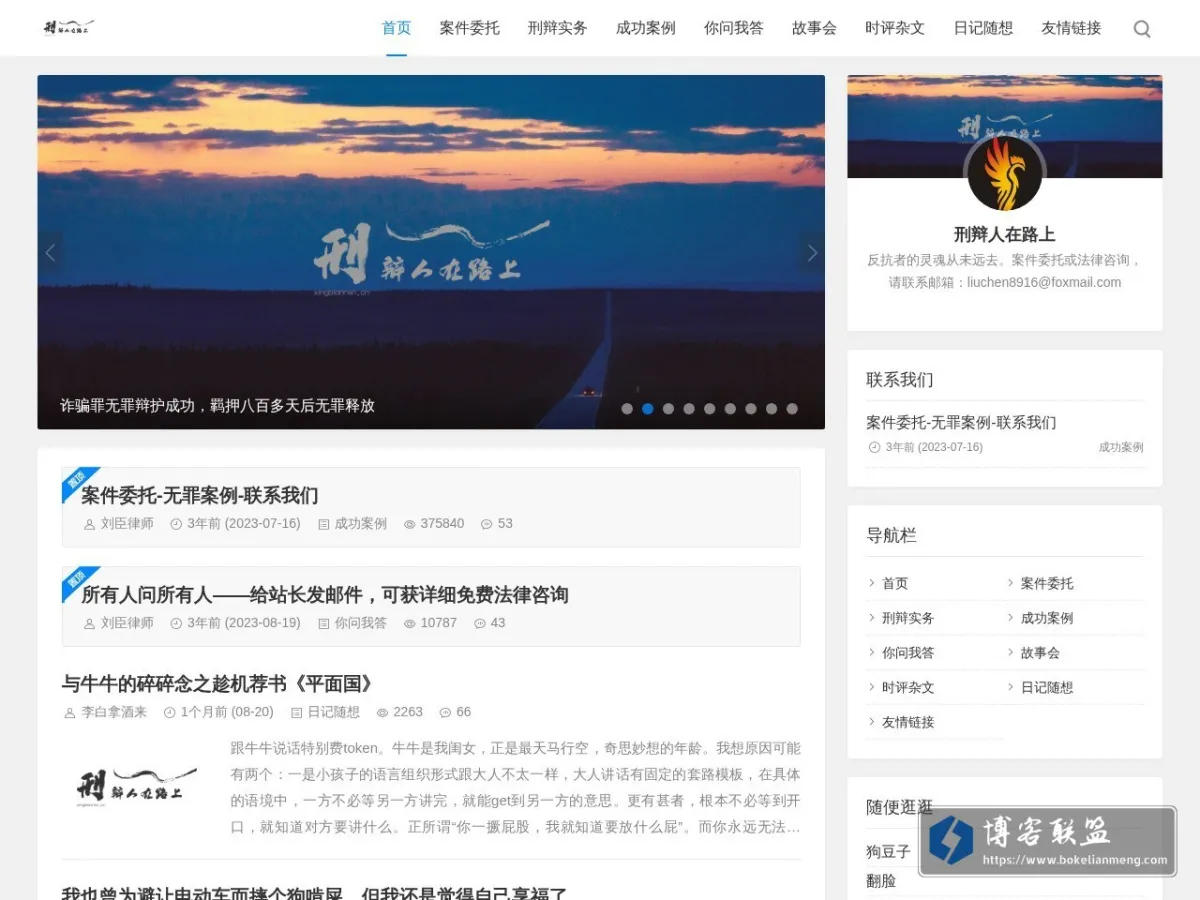Select first carousel dot indicator
The height and width of the screenshot is (900, 1200).
click(x=627, y=409)
